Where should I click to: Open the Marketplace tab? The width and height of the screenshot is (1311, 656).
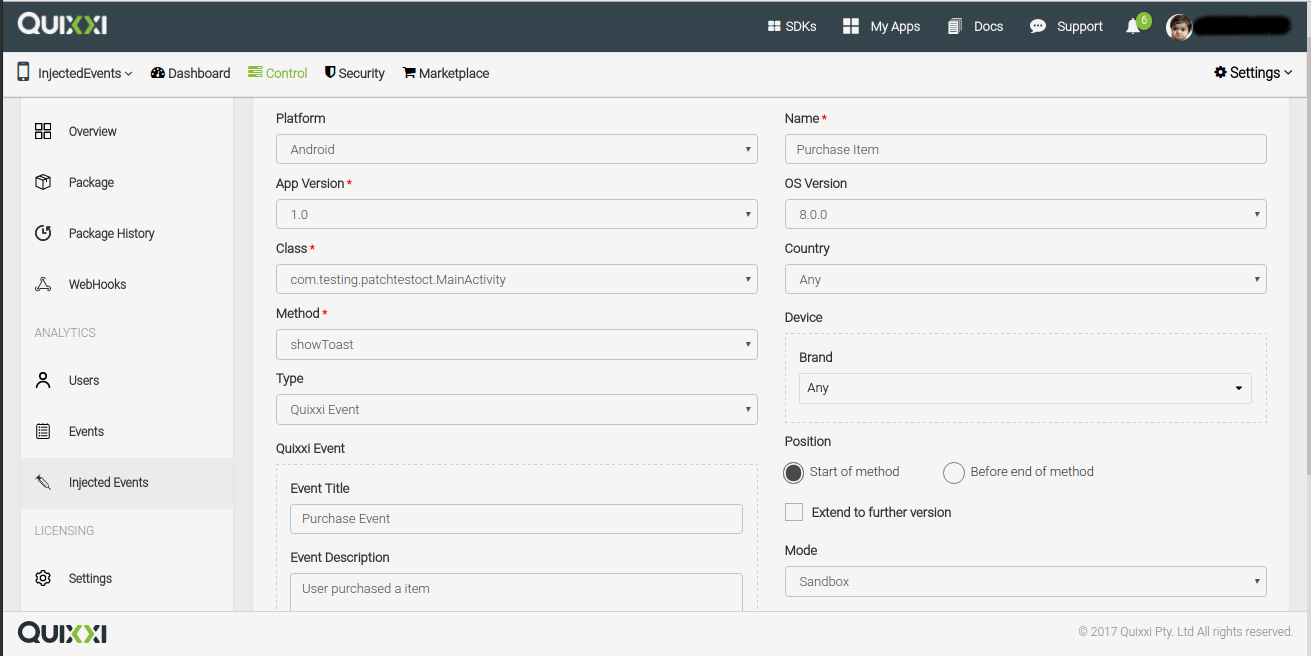click(x=446, y=73)
